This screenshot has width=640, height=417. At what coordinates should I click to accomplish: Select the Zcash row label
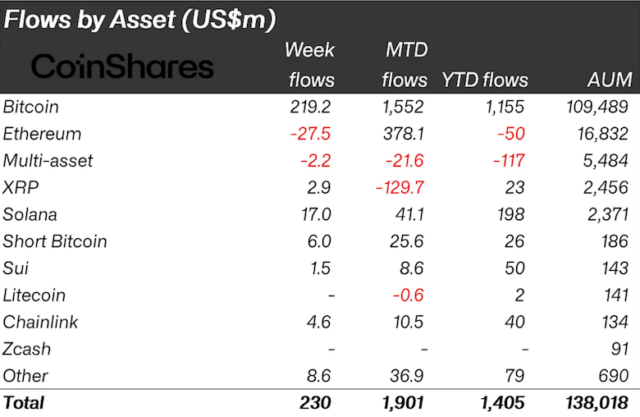click(28, 349)
